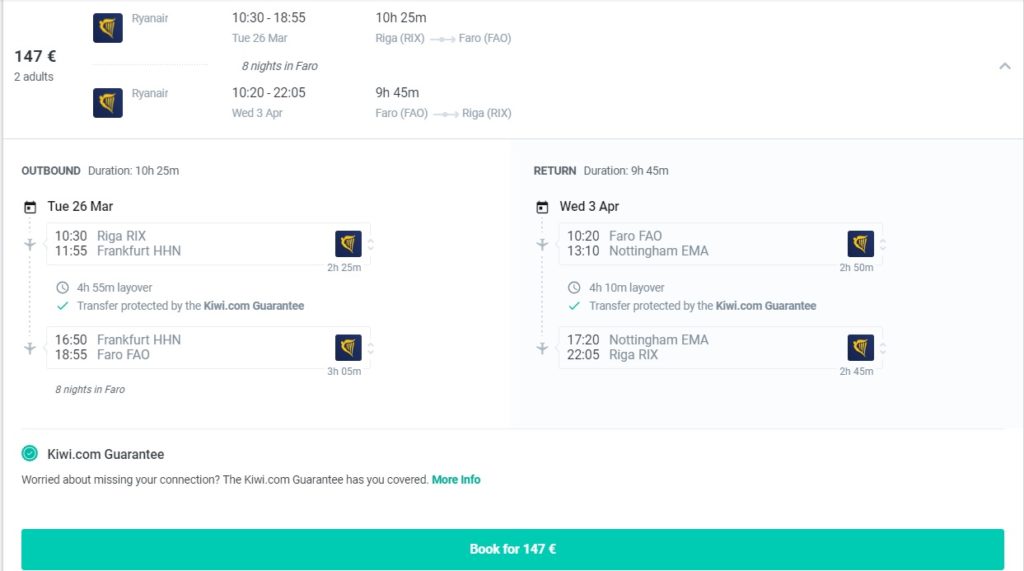Click the Ryanair logo for the 10:30 - 18:55 flight
Viewport: 1024px width, 571px height.
click(x=108, y=28)
